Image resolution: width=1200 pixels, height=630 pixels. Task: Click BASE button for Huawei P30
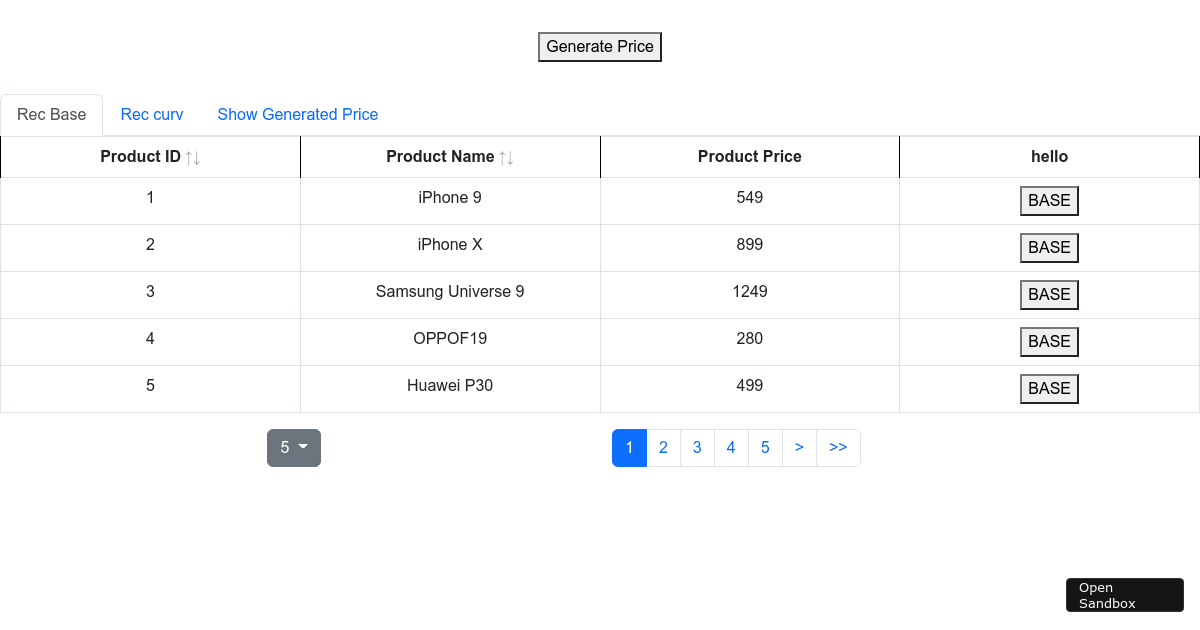(1049, 389)
